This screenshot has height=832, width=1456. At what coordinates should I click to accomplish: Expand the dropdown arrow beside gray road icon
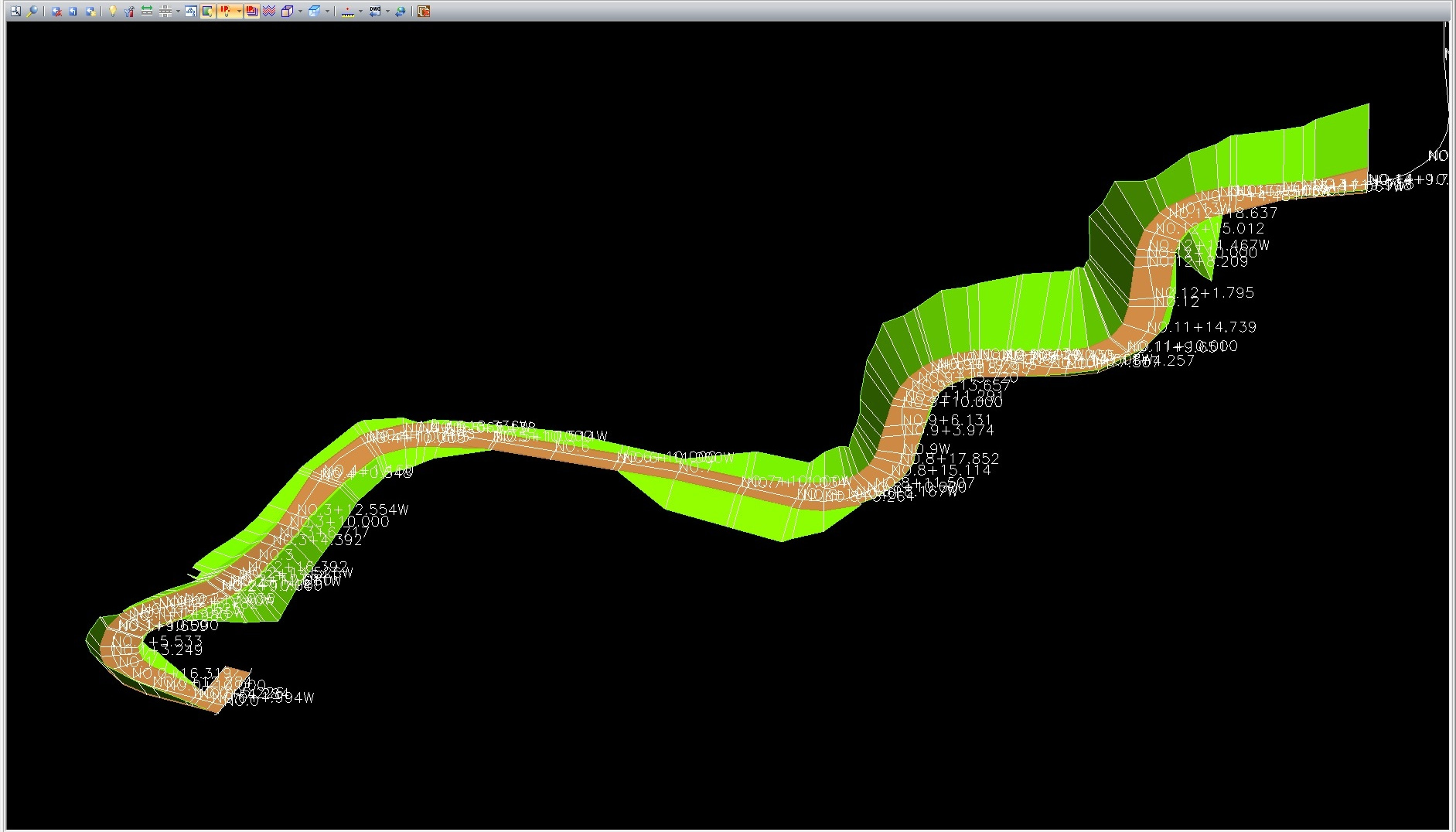click(x=178, y=12)
